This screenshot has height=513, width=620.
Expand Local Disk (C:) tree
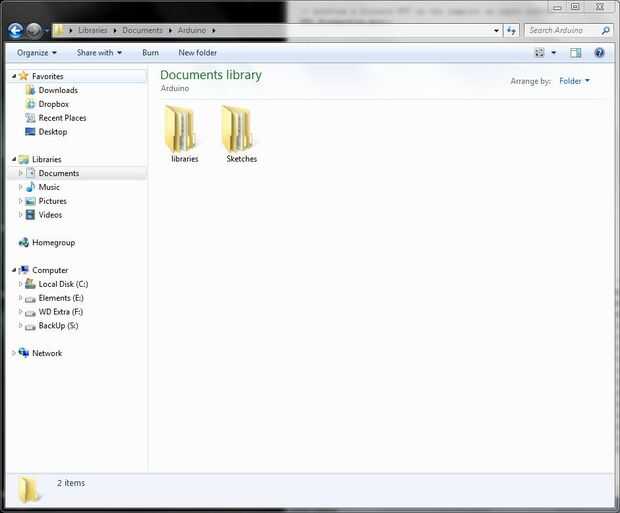tap(21, 284)
